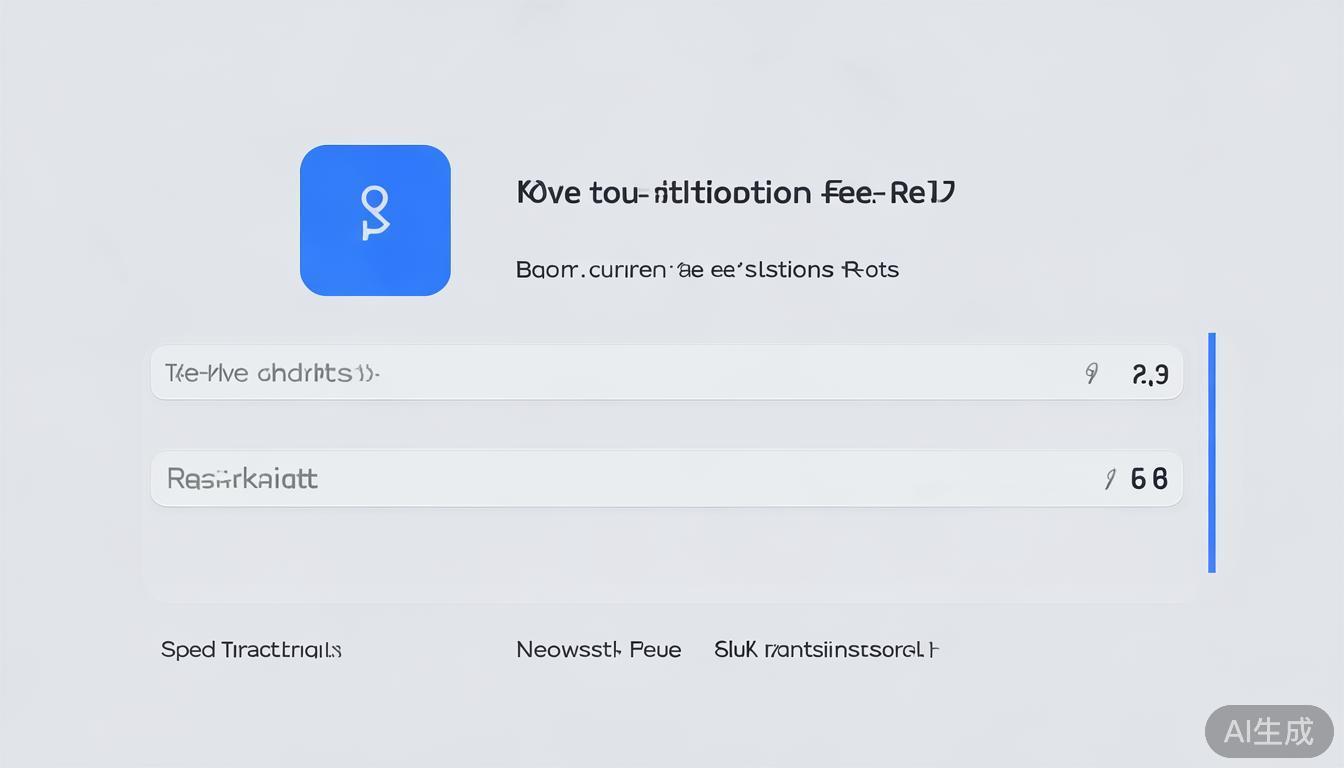Click the 'Boom.curiren' subtitle text
The width and height of the screenshot is (1344, 768).
(707, 270)
